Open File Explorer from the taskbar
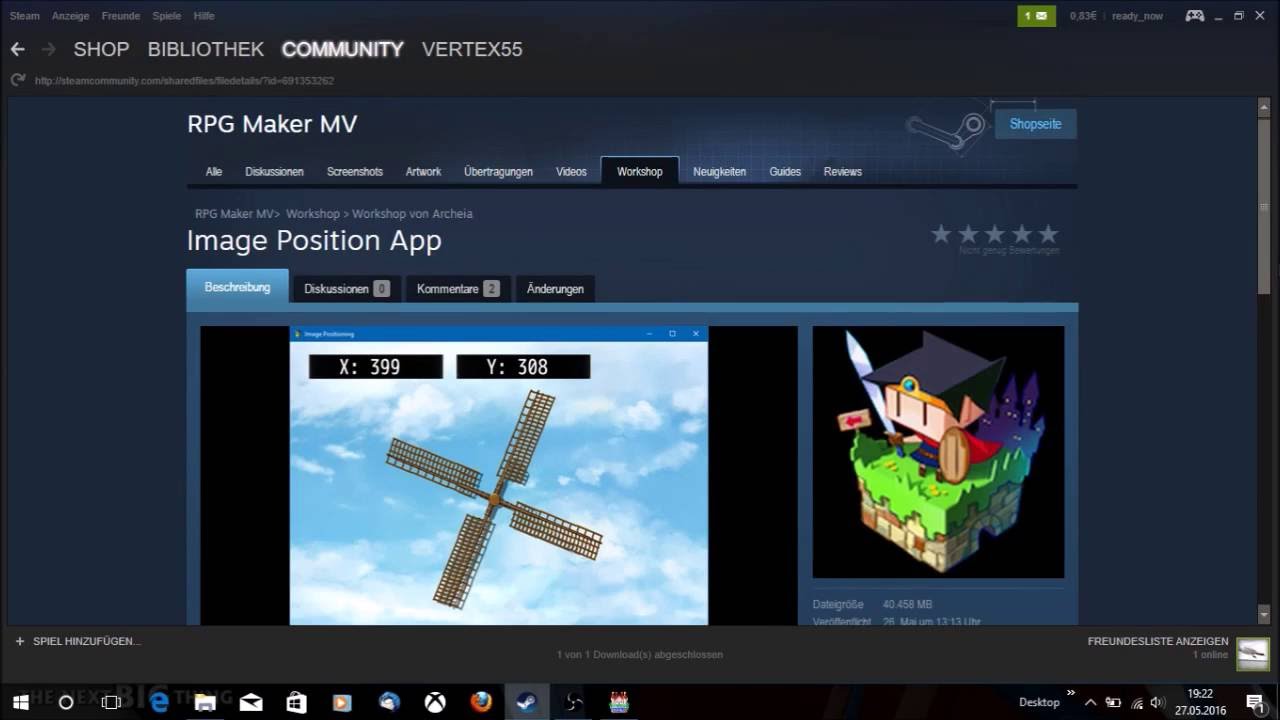The image size is (1280, 720). [x=204, y=702]
